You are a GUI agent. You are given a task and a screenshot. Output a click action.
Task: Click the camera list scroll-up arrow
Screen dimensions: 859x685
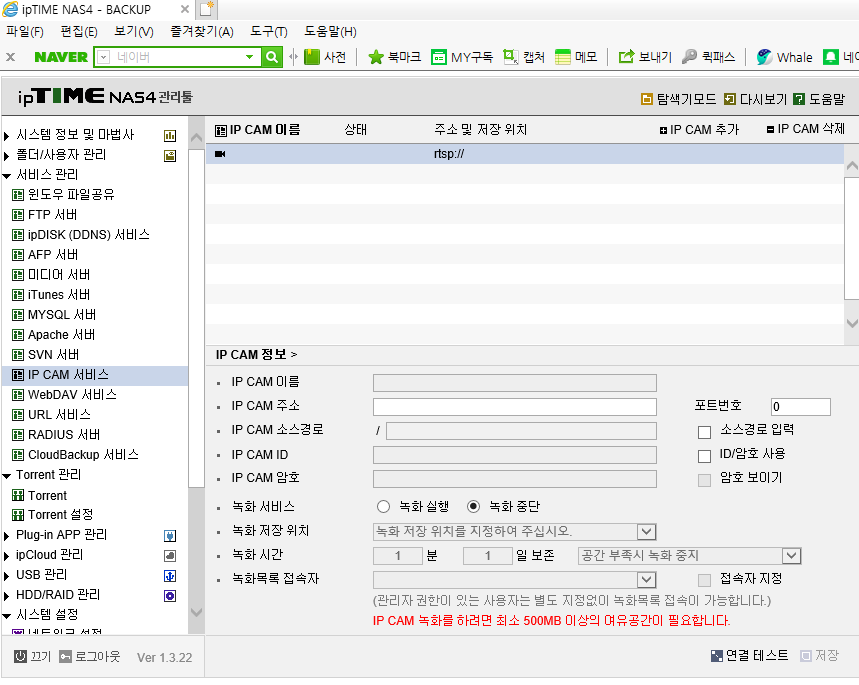852,165
